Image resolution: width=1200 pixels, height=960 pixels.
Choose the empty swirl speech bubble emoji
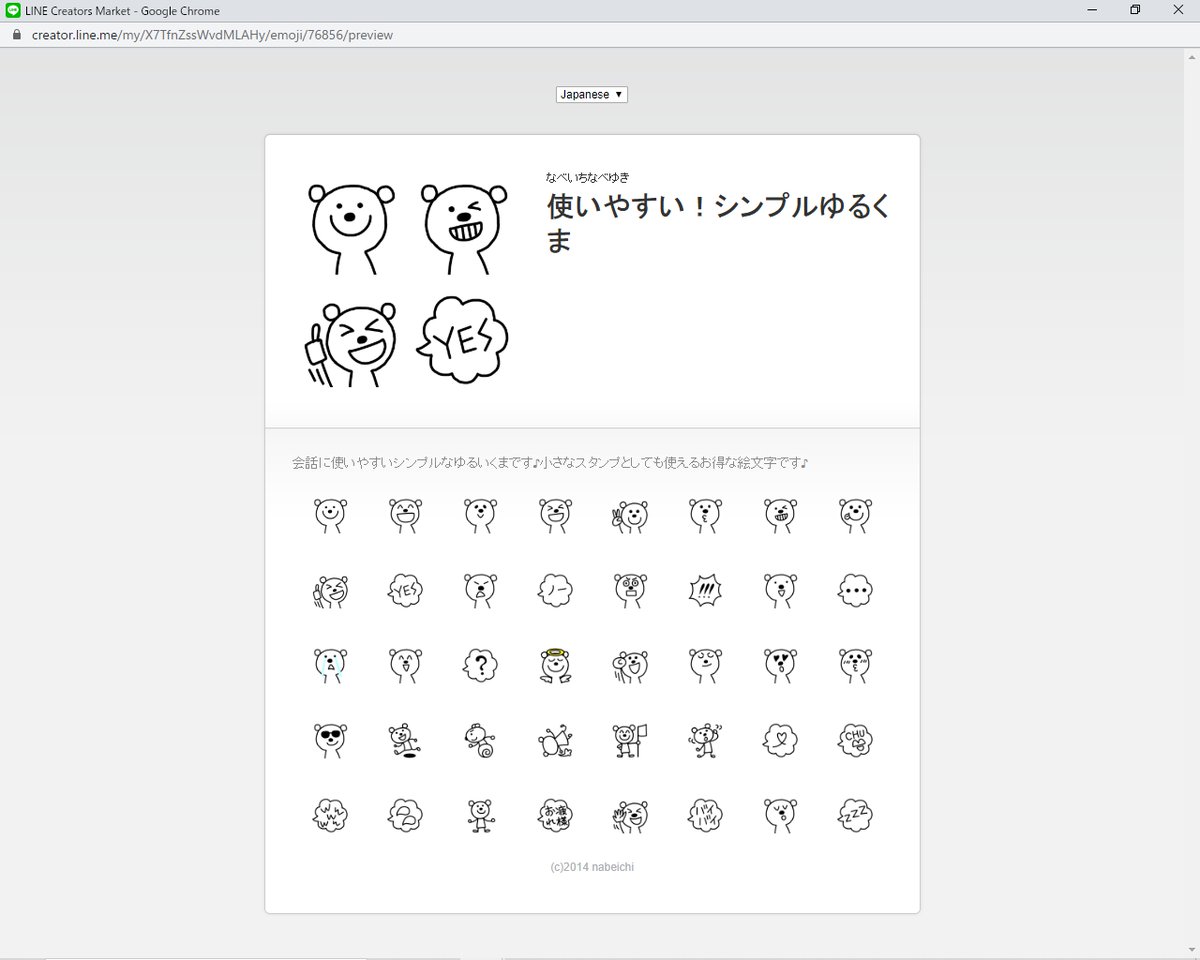point(406,815)
